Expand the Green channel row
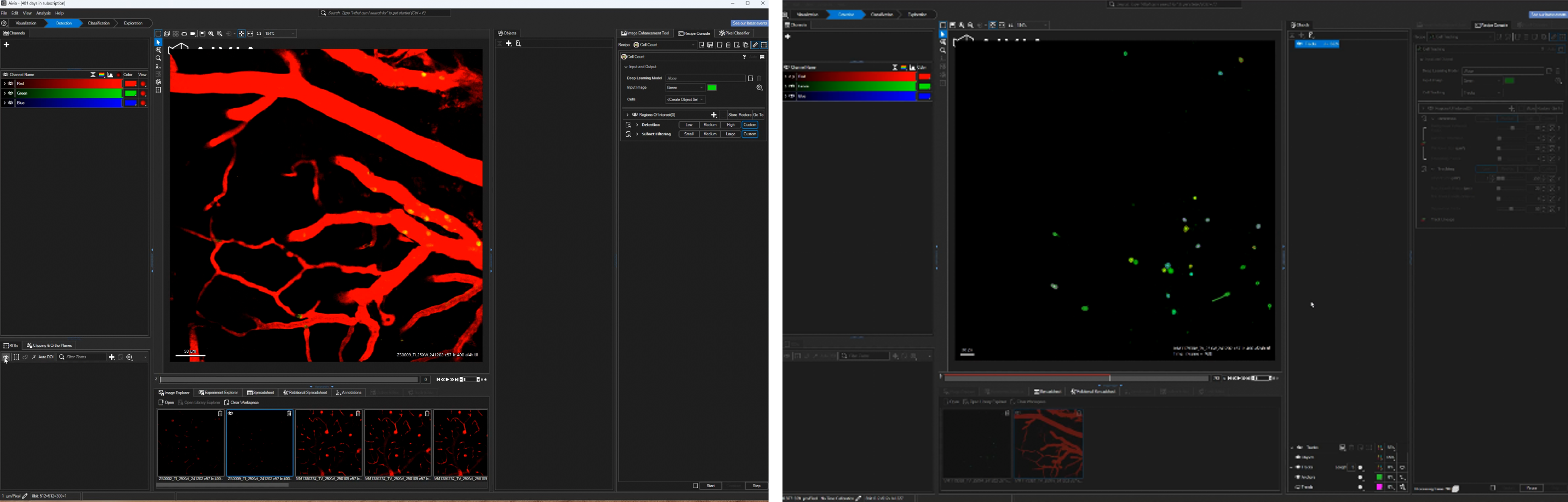 (4, 94)
